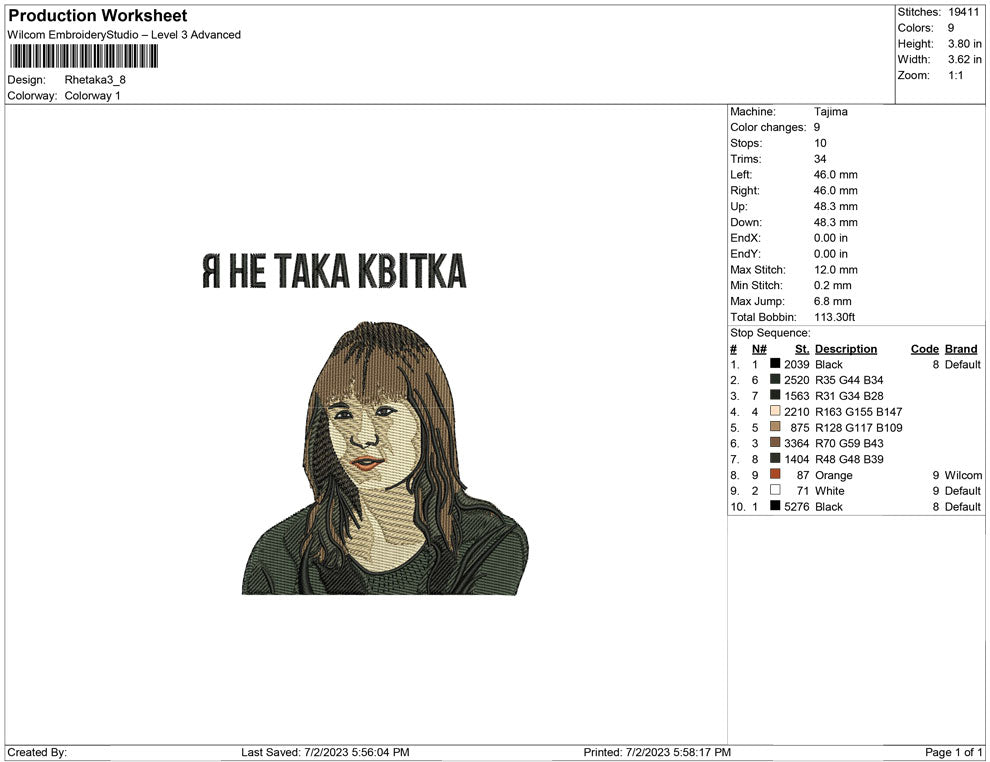Pick the R163 G155 B147 swatch
This screenshot has width=990, height=762.
pos(775,412)
